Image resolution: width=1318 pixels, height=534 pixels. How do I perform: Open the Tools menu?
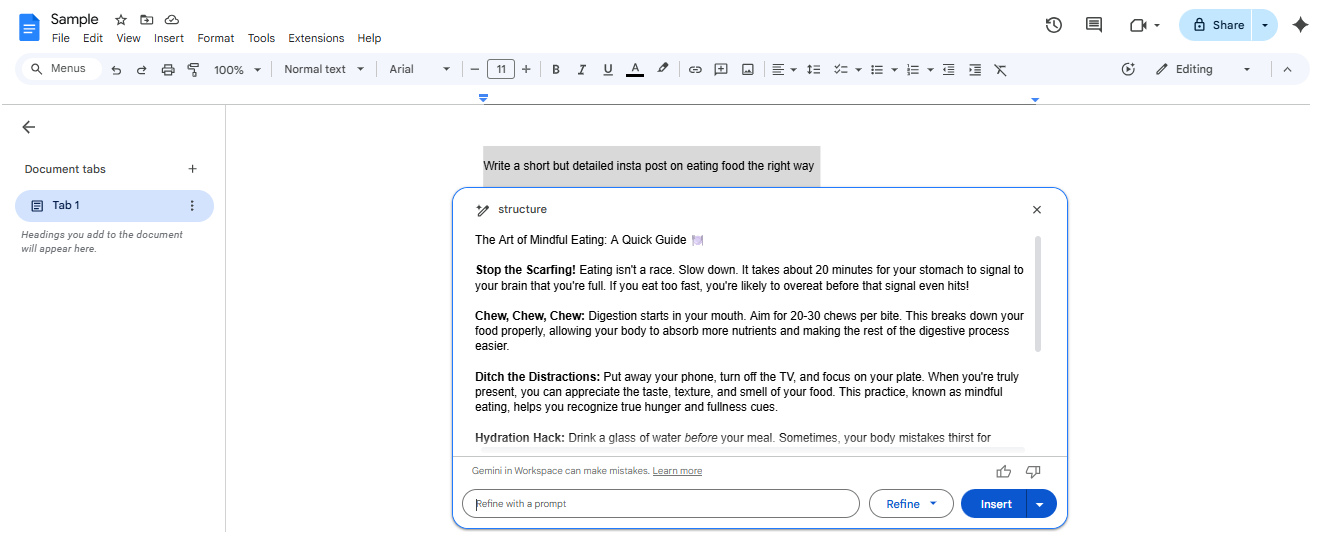[261, 38]
